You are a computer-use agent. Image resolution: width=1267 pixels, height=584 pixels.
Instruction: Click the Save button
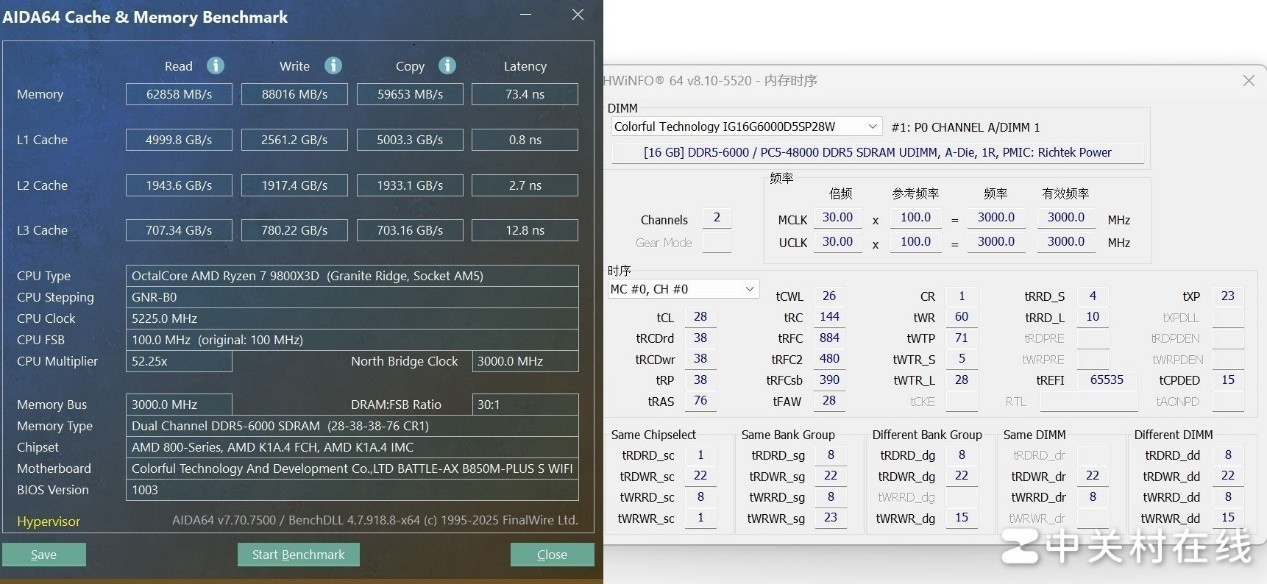click(x=44, y=554)
